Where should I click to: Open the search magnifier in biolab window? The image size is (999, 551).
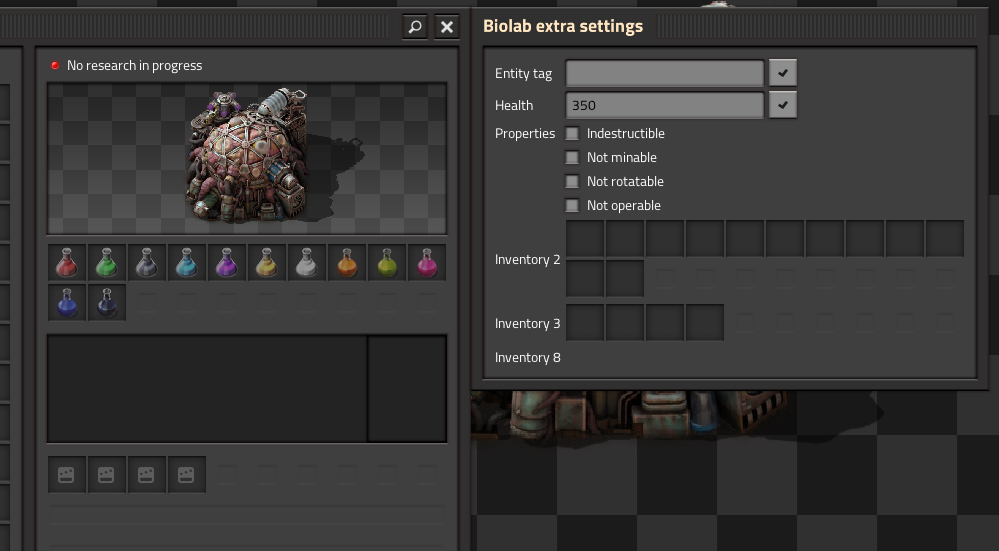415,27
